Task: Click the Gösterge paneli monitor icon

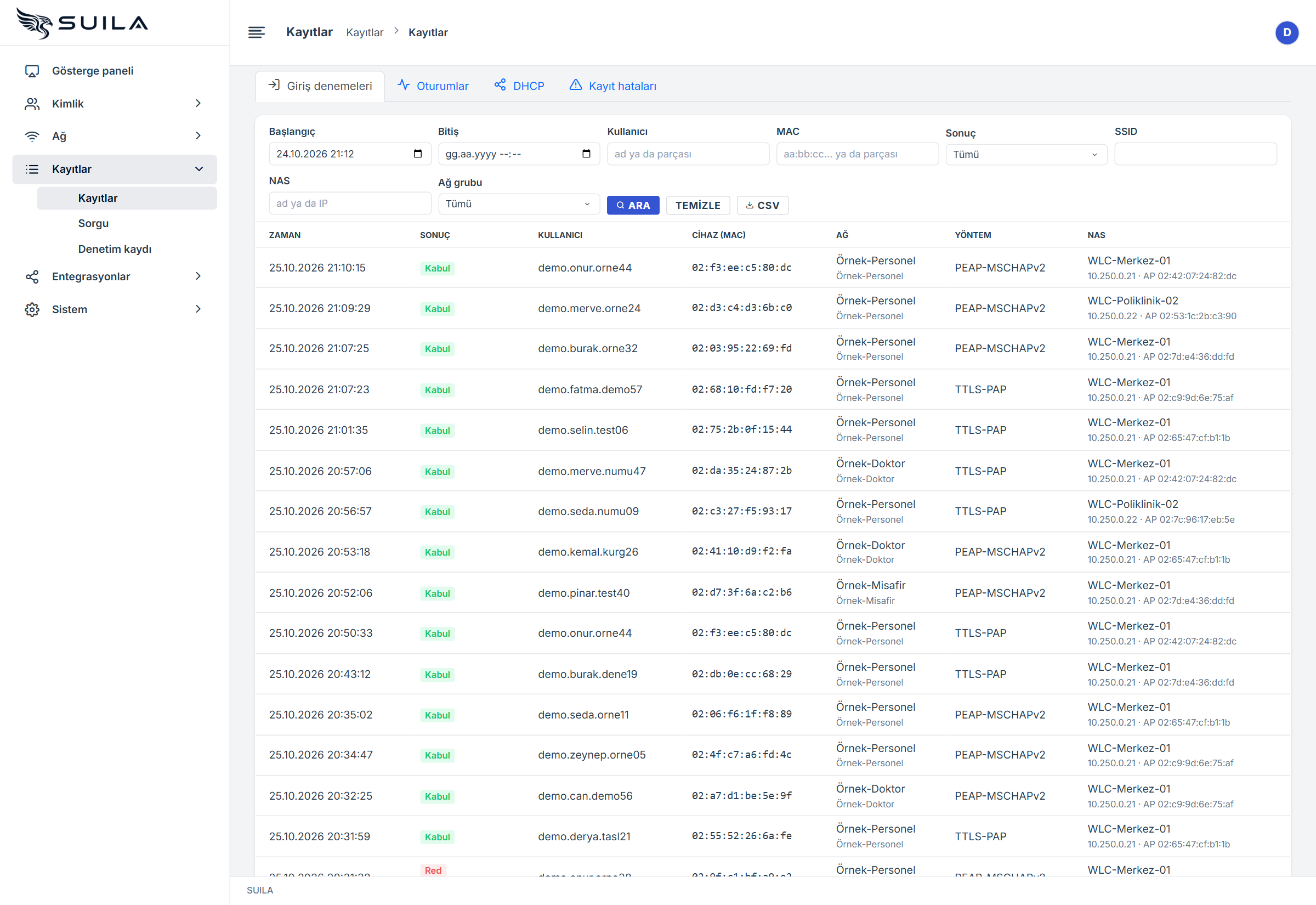Action: tap(32, 71)
